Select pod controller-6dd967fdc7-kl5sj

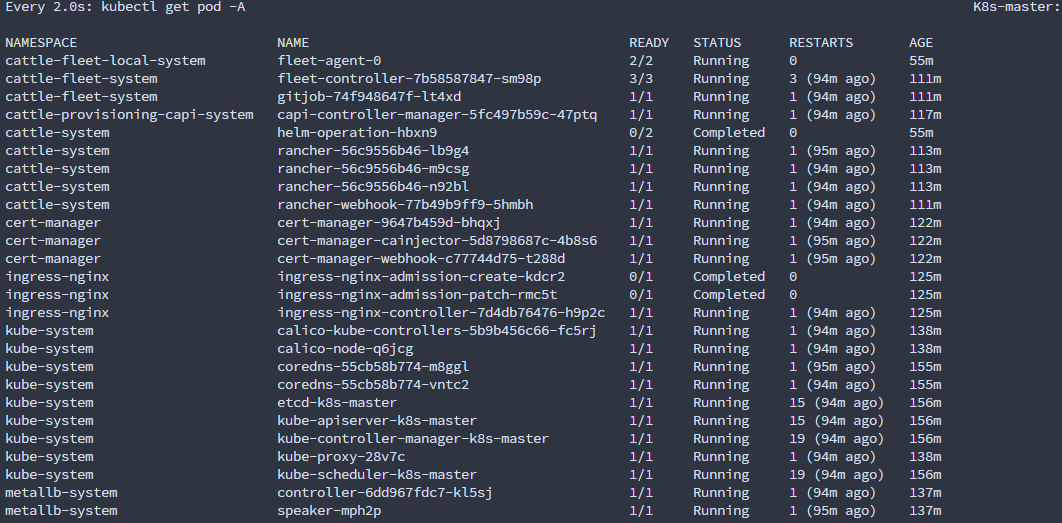[385, 493]
